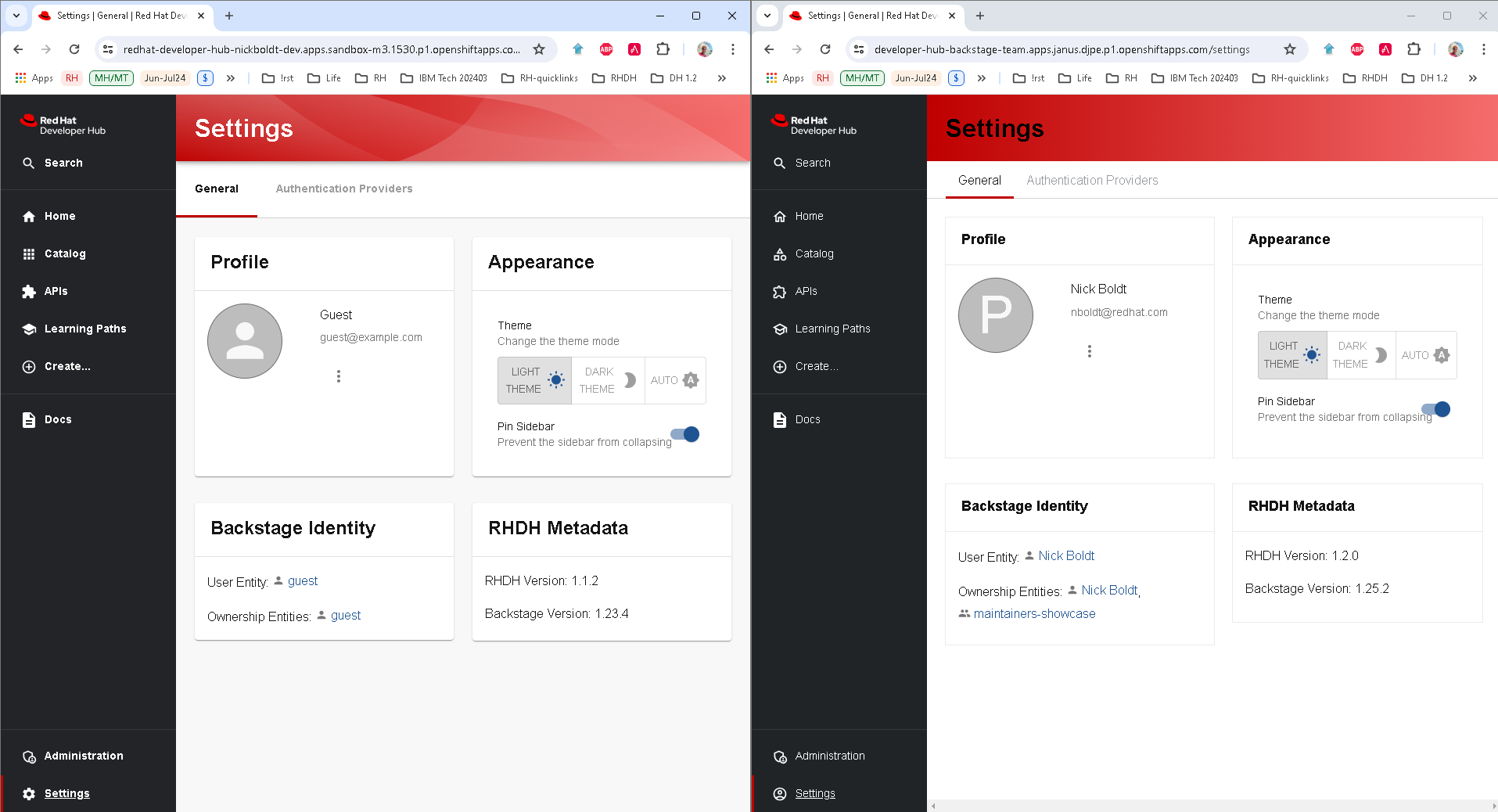Screen dimensions: 1498x812
Task: Select Light Theme in the left window
Action: coord(534,380)
